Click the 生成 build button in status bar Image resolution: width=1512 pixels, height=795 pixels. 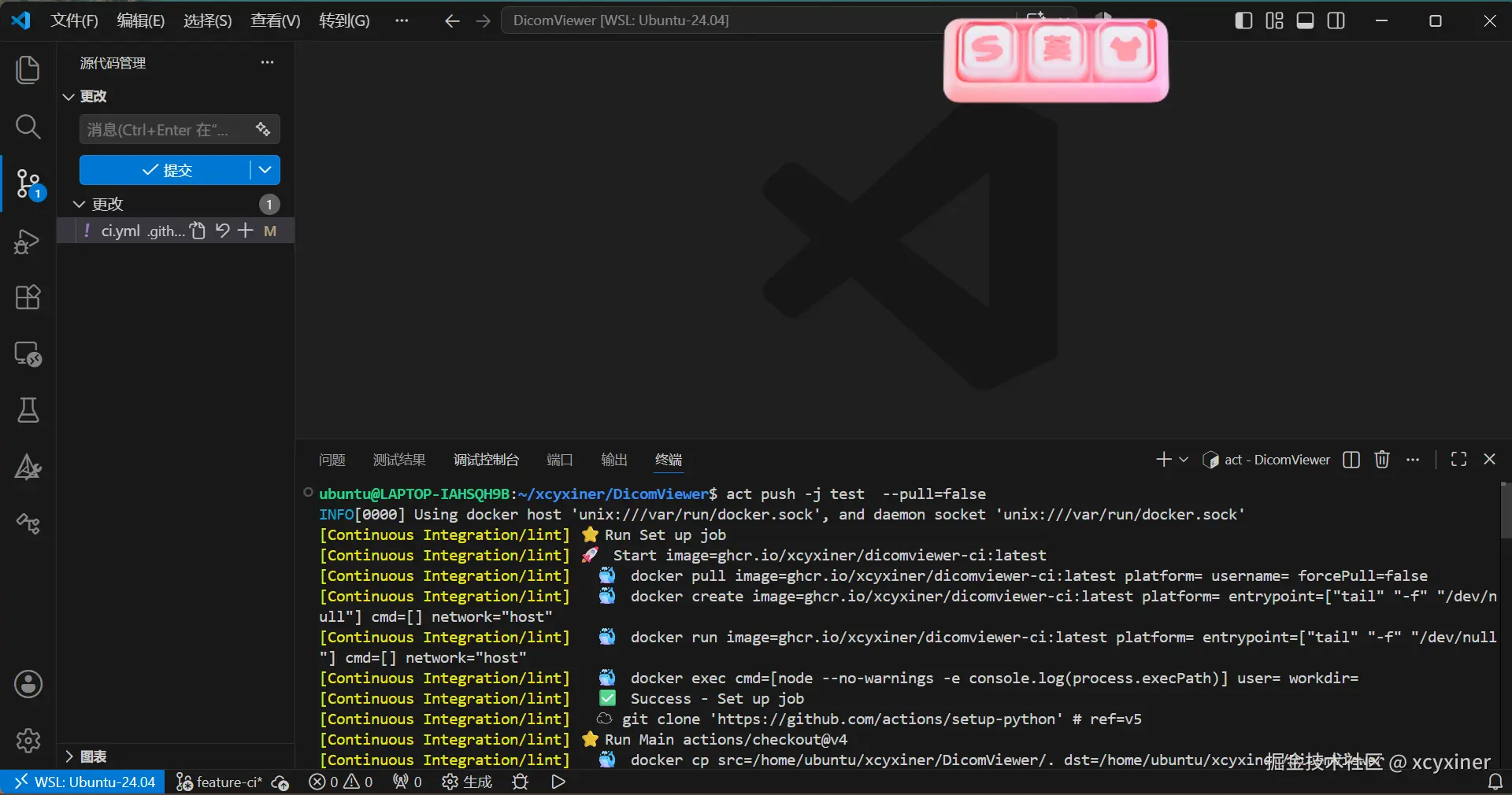(467, 782)
